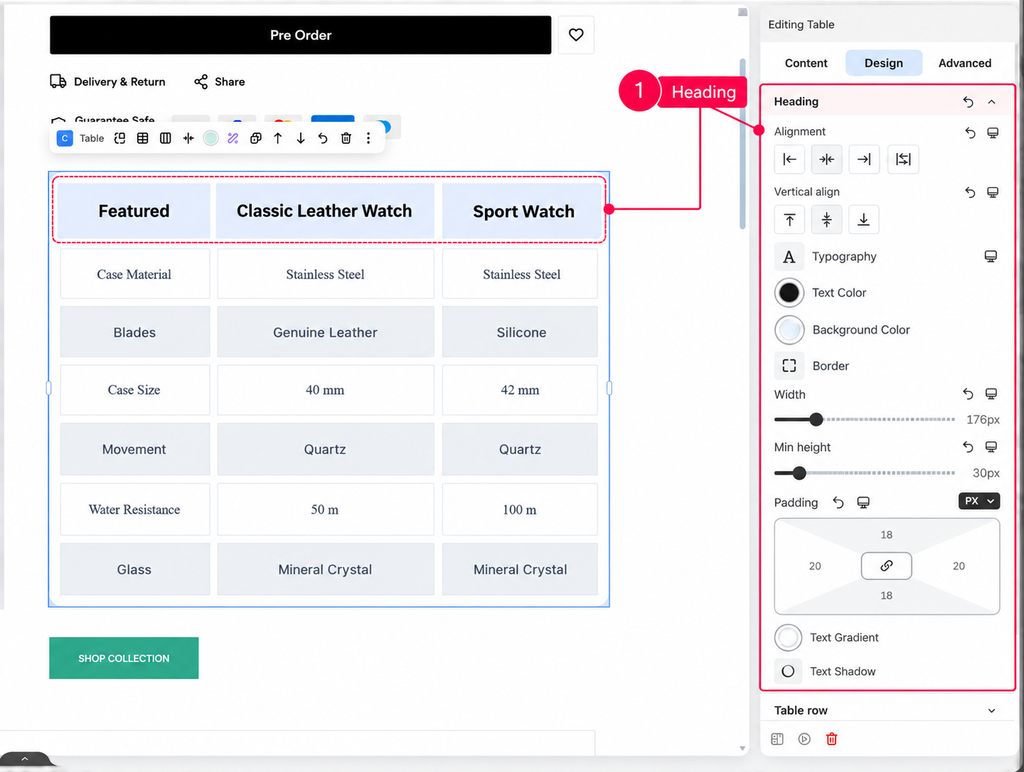The image size is (1024, 772).
Task: Reset the Vertical align setting
Action: (x=970, y=192)
